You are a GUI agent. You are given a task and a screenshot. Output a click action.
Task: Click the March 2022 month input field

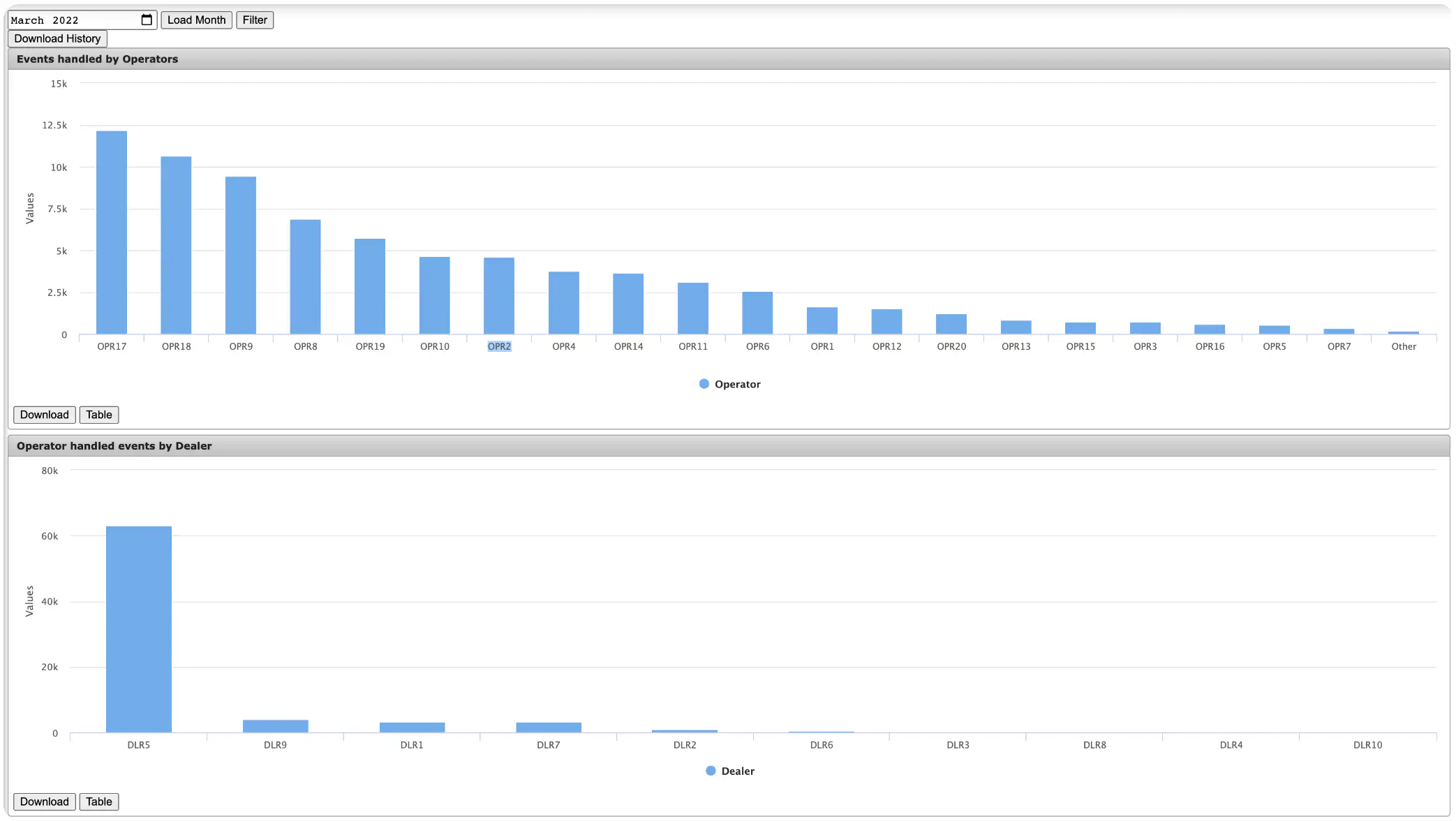pos(82,20)
